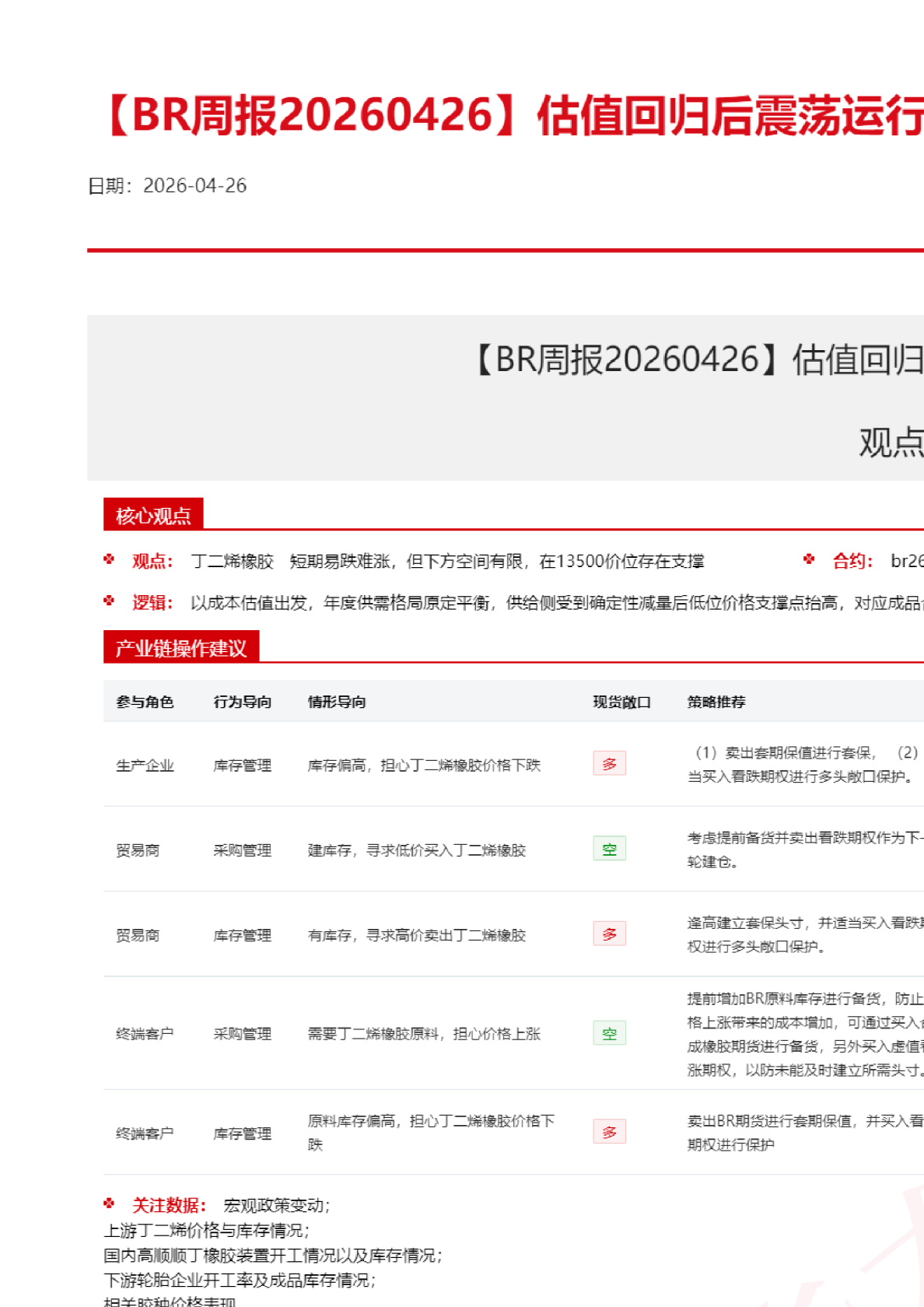Click the red bullet icon beside 合约

[809, 559]
